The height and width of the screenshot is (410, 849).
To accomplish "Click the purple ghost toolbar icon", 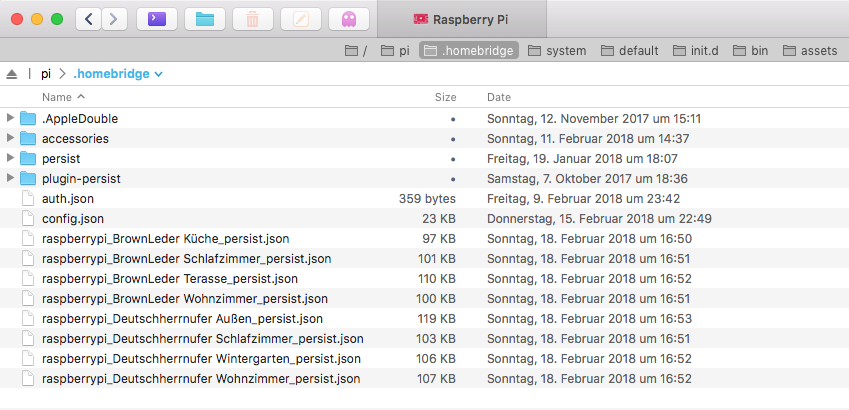I will 349,19.
